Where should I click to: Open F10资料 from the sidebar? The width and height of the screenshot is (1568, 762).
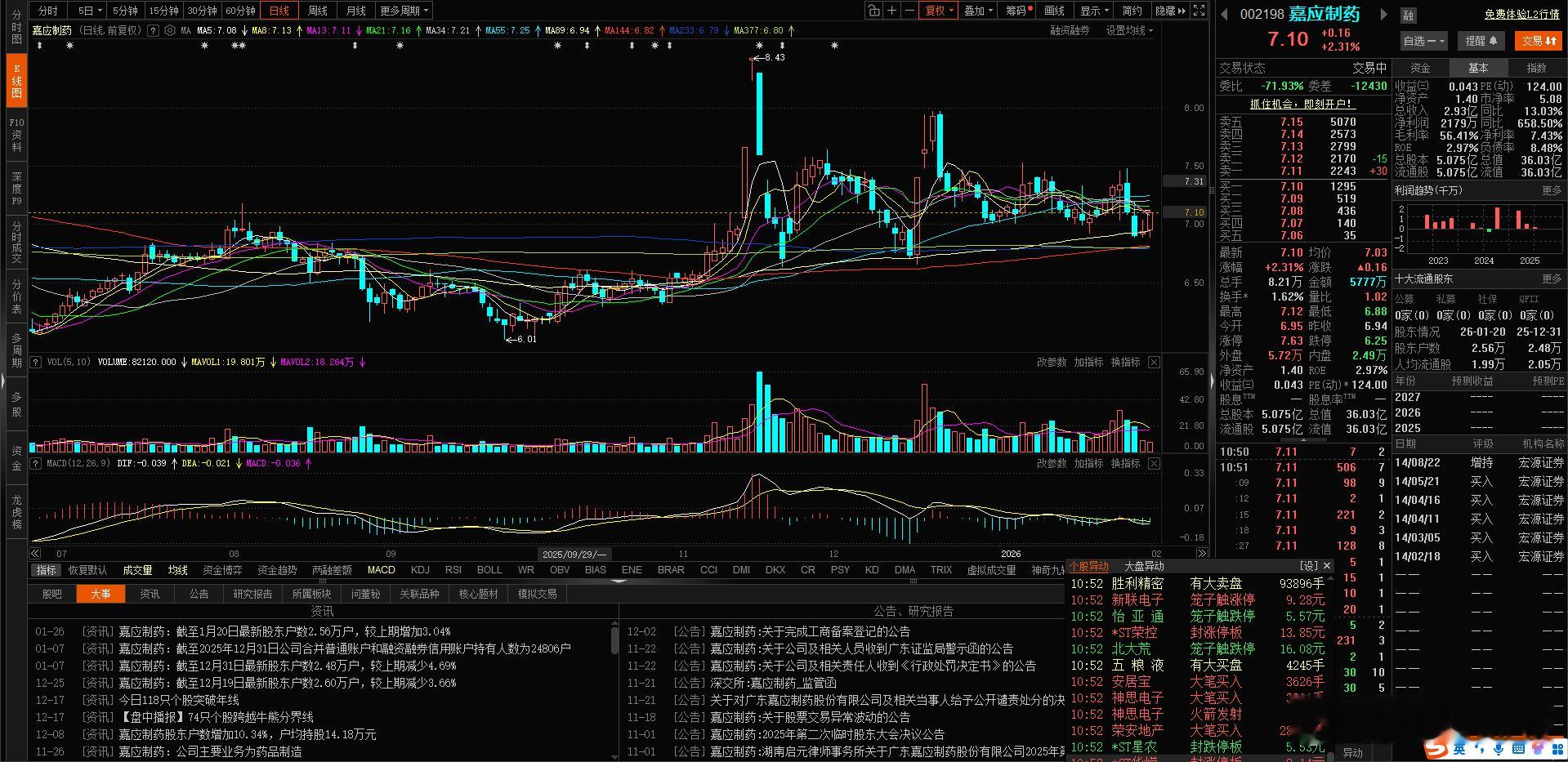click(16, 135)
